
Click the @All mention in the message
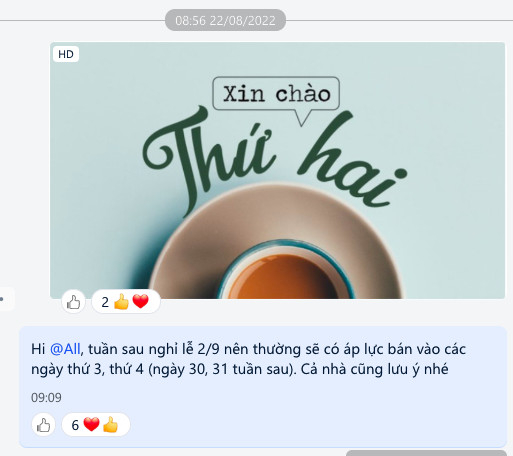(65, 349)
